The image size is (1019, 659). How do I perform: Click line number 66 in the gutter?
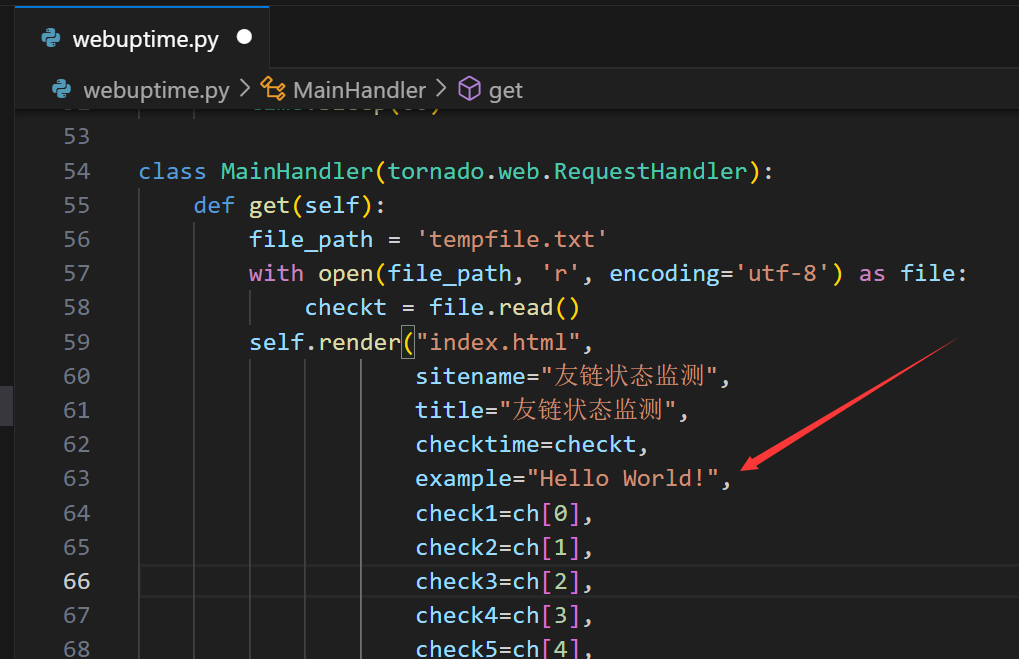[77, 581]
